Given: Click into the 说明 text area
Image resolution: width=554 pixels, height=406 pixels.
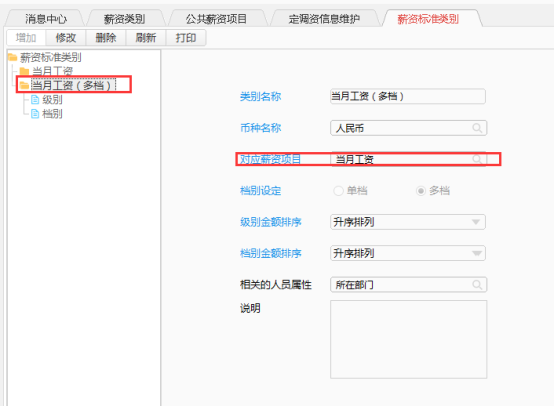Looking at the screenshot, I should [408, 340].
